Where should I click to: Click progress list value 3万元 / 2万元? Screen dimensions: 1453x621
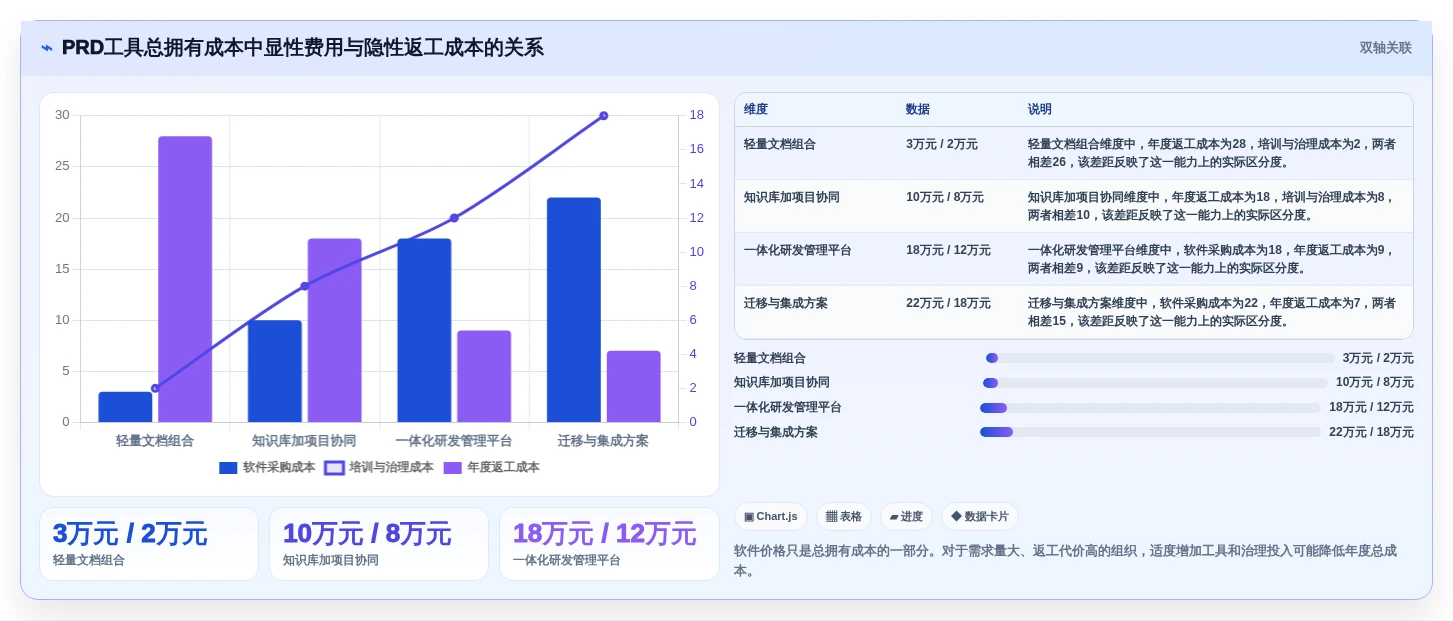[x=1378, y=358]
